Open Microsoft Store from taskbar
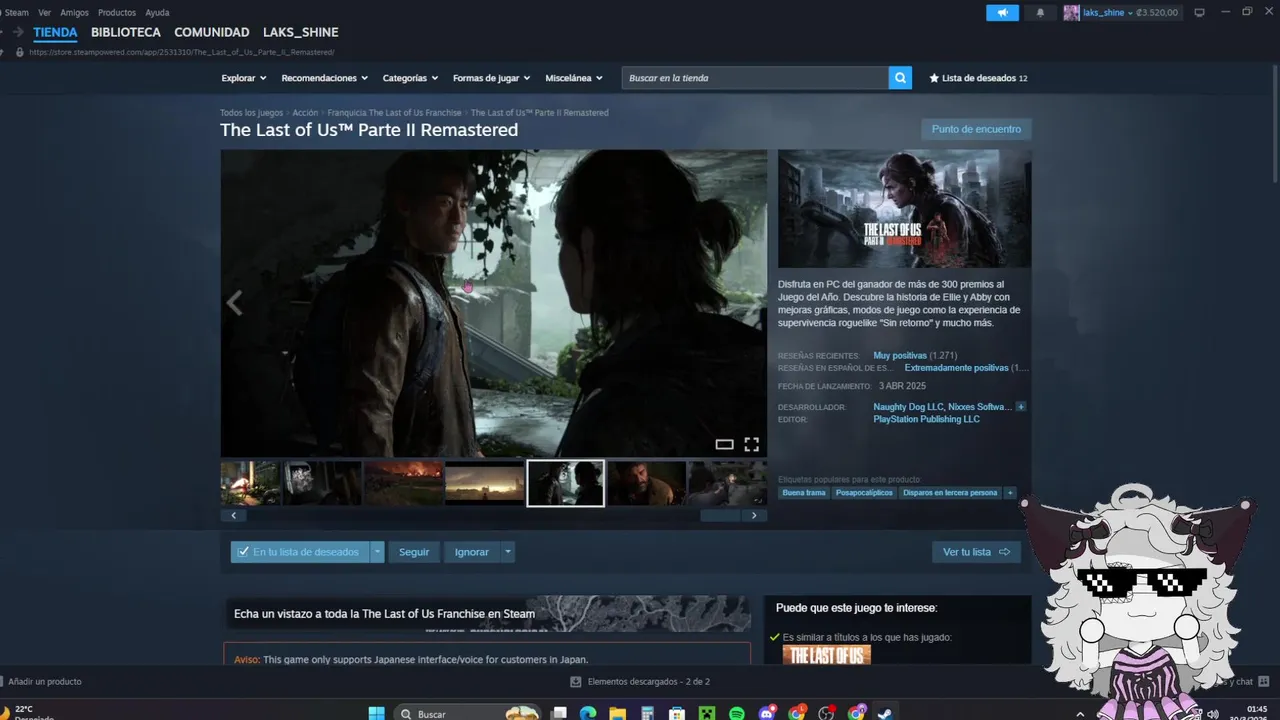The width and height of the screenshot is (1280, 720). (x=677, y=713)
